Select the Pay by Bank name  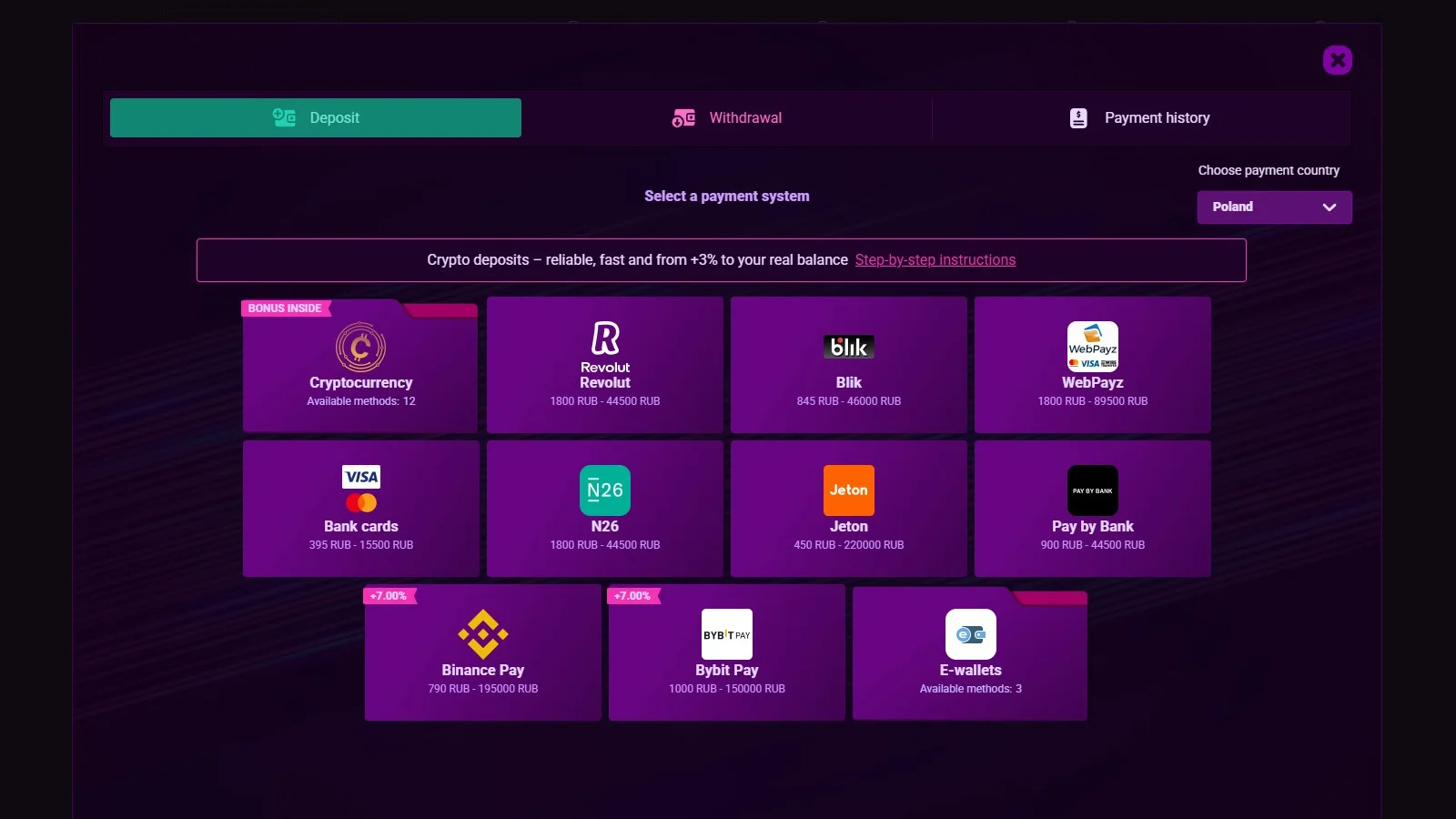1093,527
